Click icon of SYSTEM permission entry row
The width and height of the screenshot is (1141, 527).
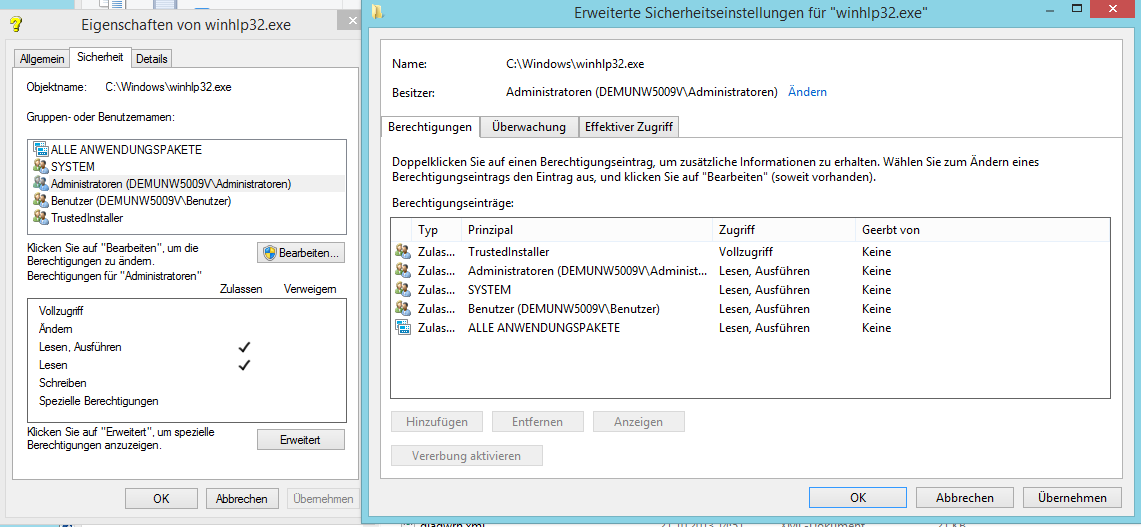pyautogui.click(x=402, y=290)
